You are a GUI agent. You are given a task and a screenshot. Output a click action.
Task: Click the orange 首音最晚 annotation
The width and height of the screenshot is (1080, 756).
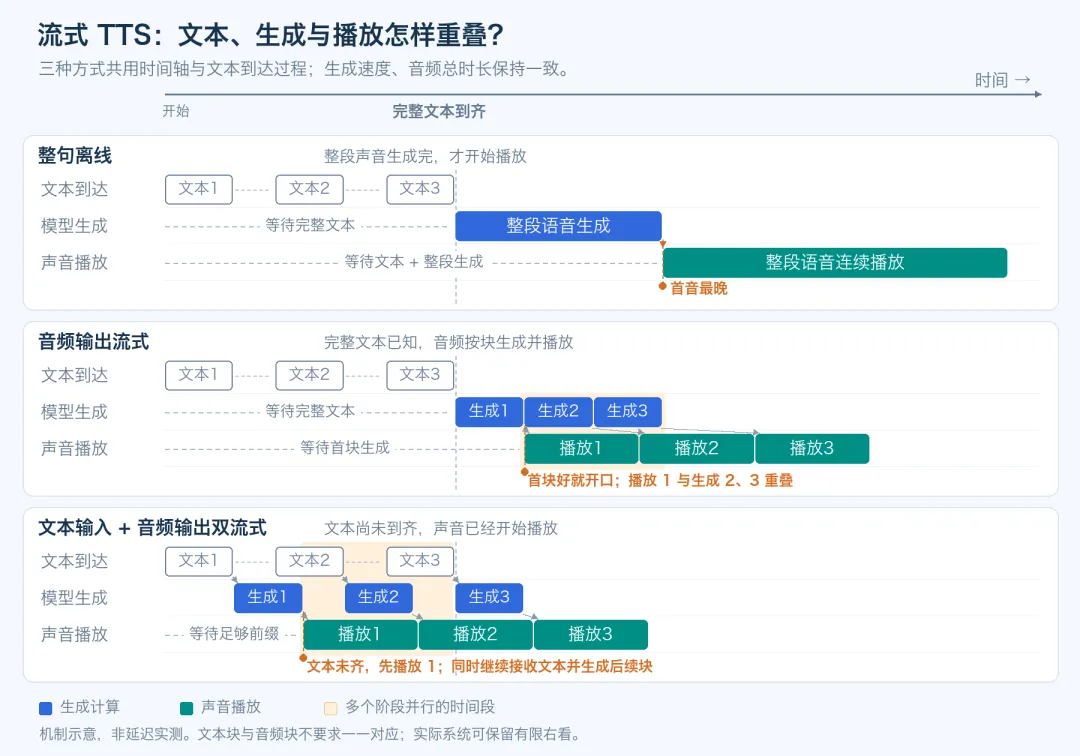[x=698, y=288]
